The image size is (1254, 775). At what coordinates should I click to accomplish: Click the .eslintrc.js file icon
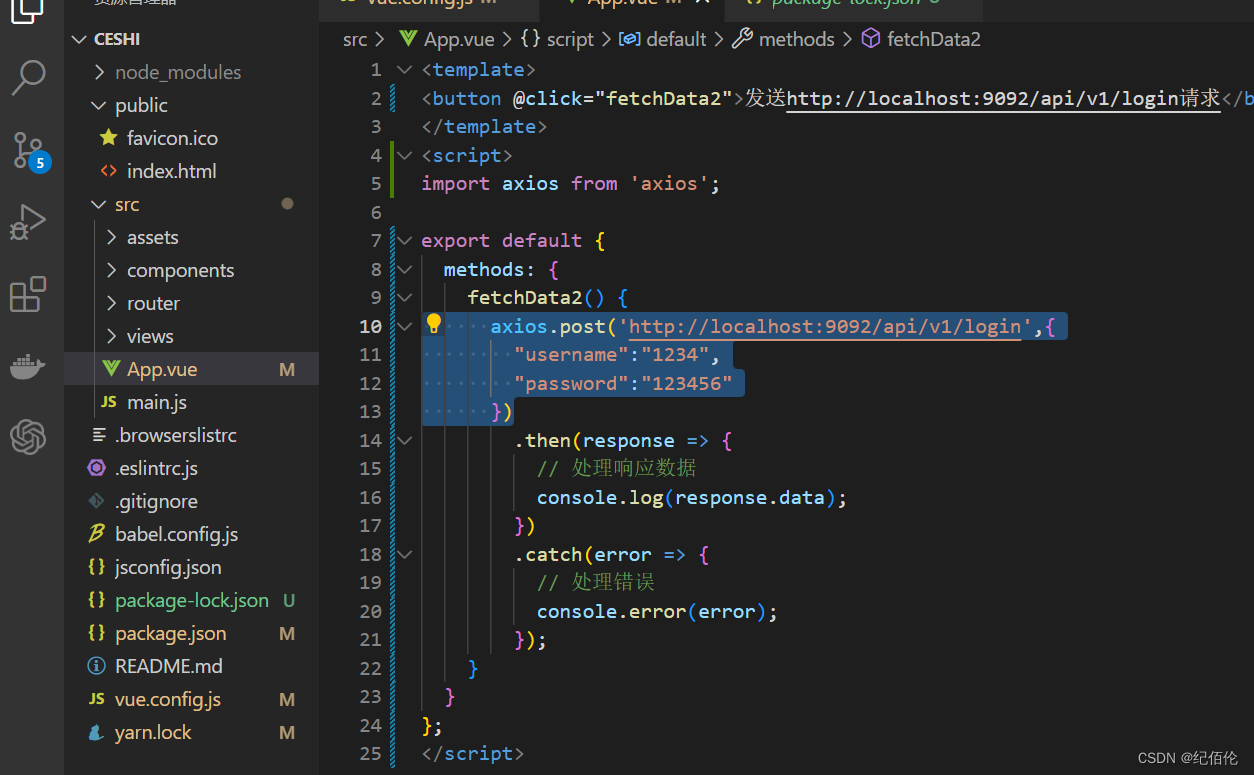(97, 468)
